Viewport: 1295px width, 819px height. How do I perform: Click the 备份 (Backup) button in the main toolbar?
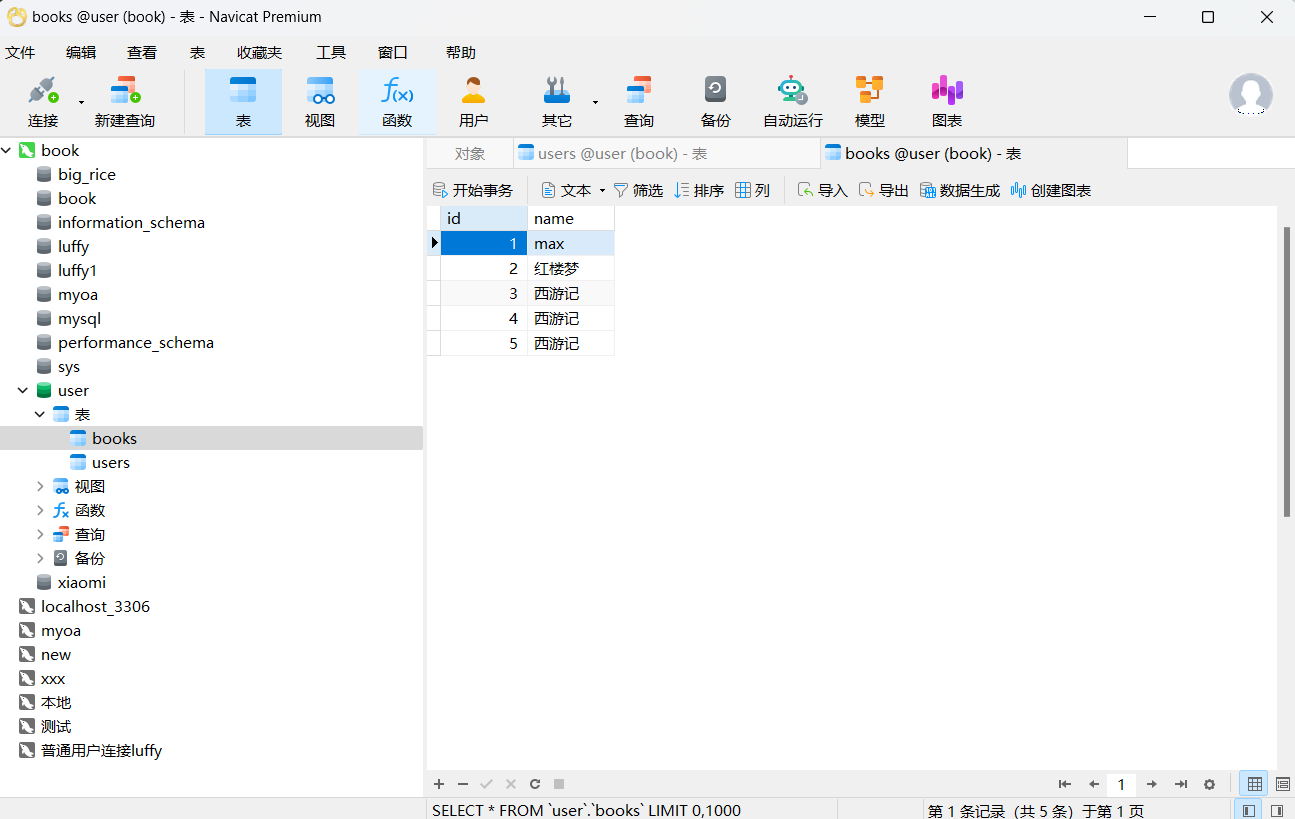point(716,102)
